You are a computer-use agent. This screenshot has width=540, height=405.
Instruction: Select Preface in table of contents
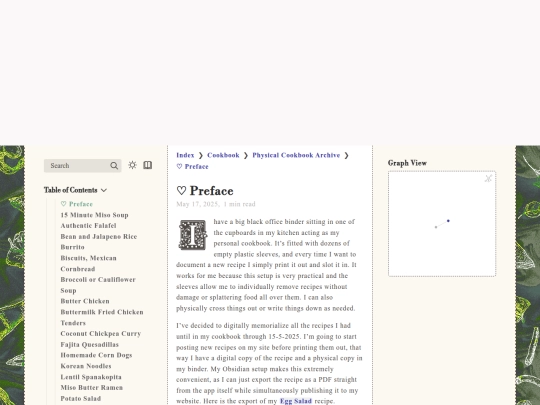coord(77,204)
